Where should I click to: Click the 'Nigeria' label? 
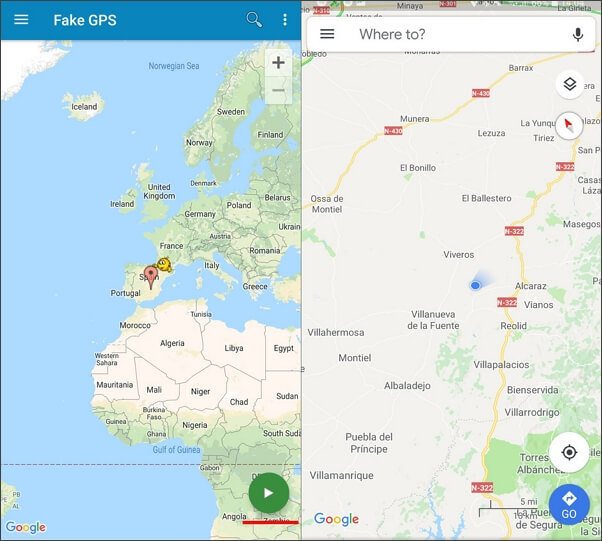pos(195,425)
